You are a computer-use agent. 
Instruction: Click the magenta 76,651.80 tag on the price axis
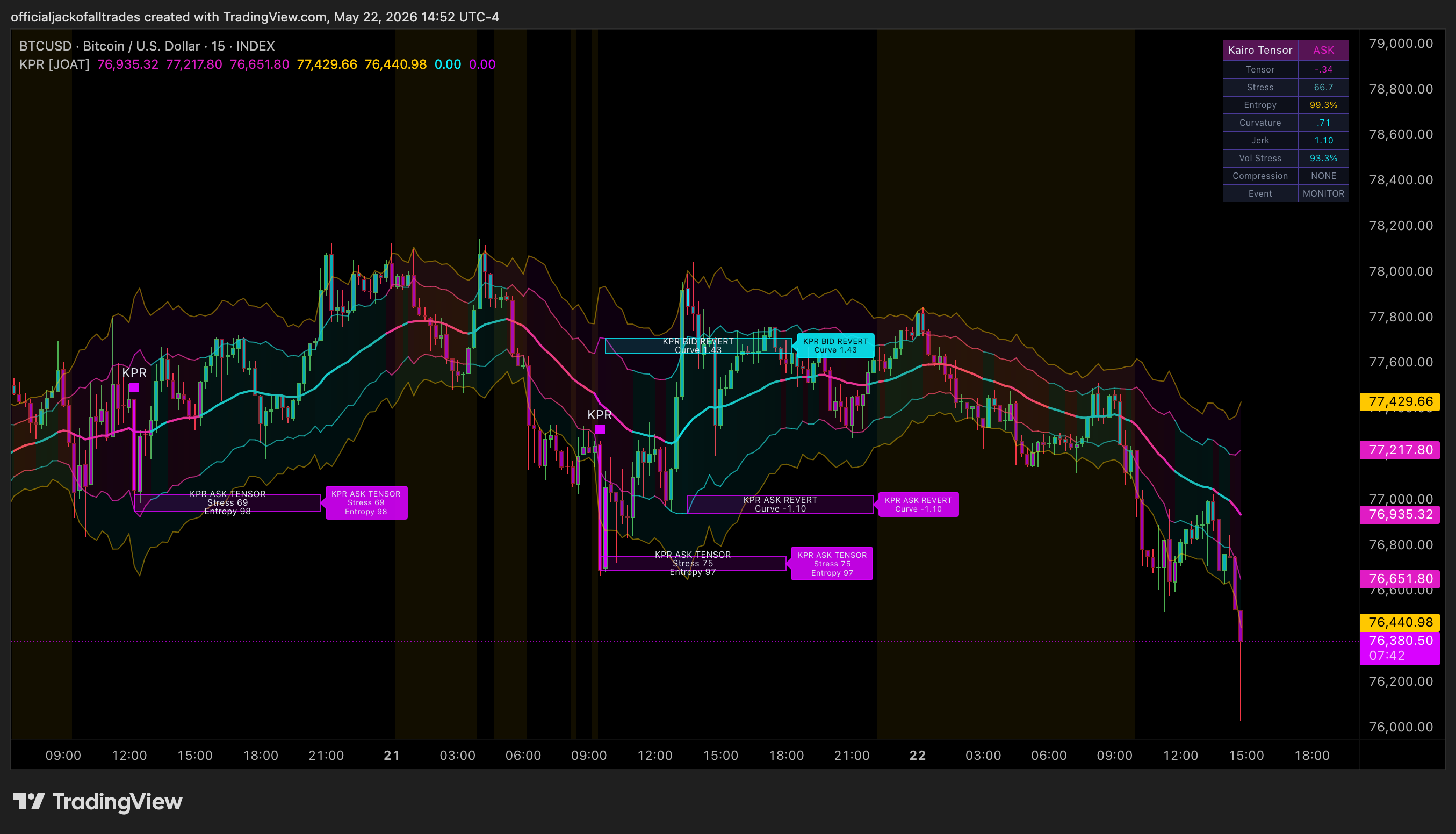point(1400,579)
